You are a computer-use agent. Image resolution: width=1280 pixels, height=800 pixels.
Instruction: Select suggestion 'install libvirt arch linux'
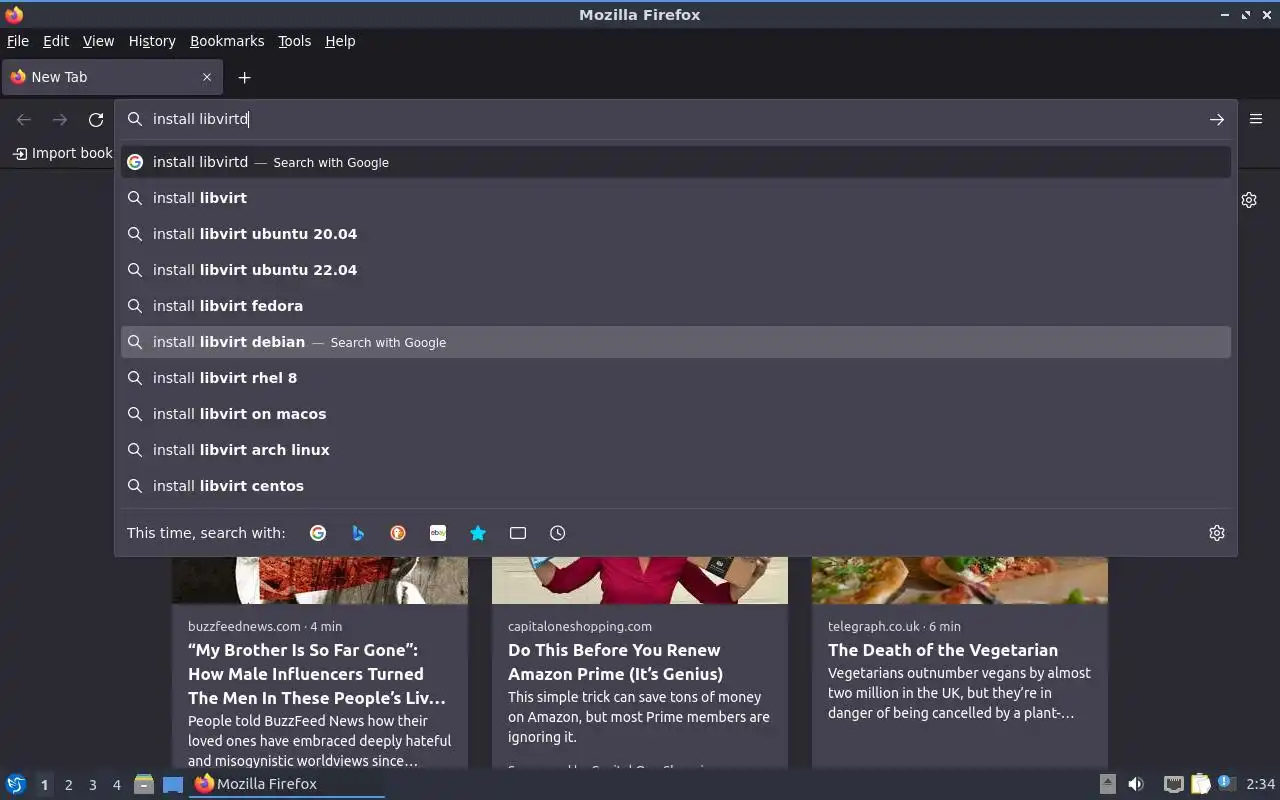point(676,450)
